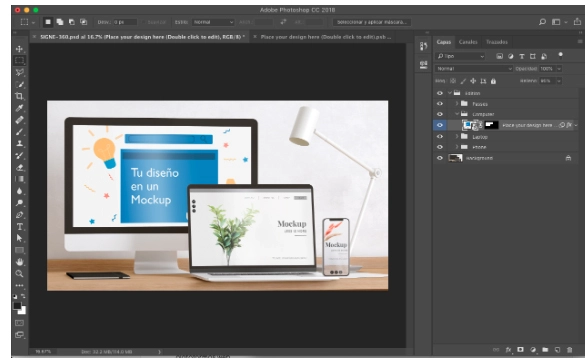Viewport: 588px width, 363px height.
Task: Expand the Laptop layer group
Action: click(x=456, y=136)
